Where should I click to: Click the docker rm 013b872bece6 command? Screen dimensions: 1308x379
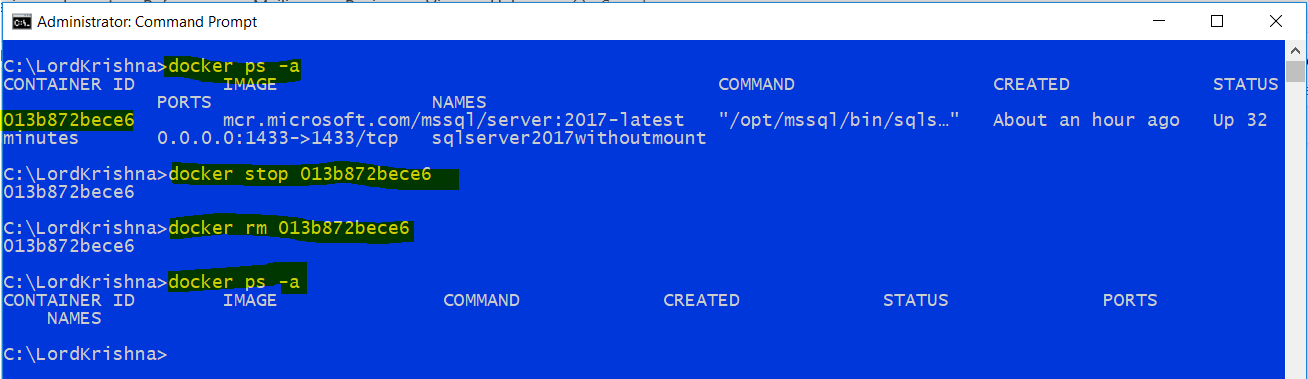291,229
